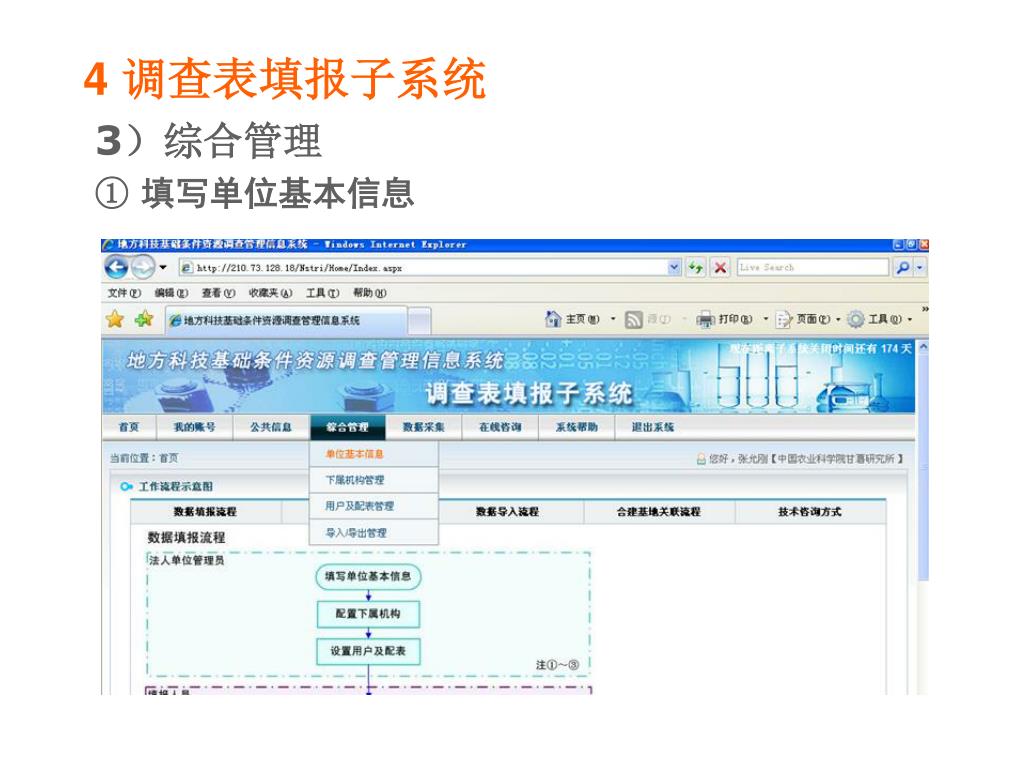
Task: Switch to the 数据填报流程 workflow tab
Action: click(x=205, y=512)
